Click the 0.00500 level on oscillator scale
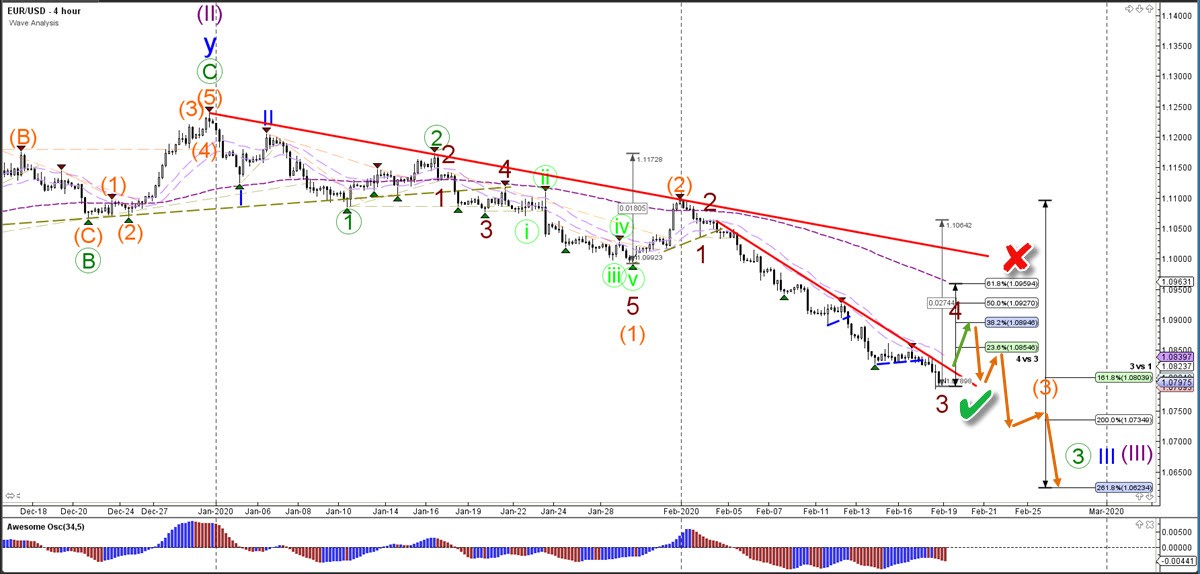The height and width of the screenshot is (574, 1200). 1177,532
